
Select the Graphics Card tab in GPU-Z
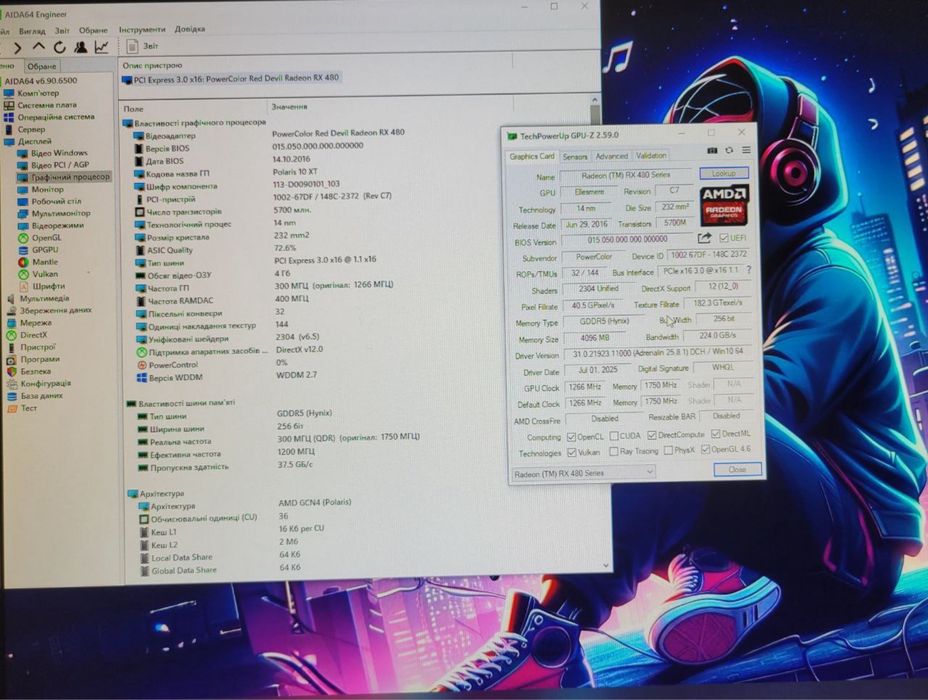pos(532,157)
